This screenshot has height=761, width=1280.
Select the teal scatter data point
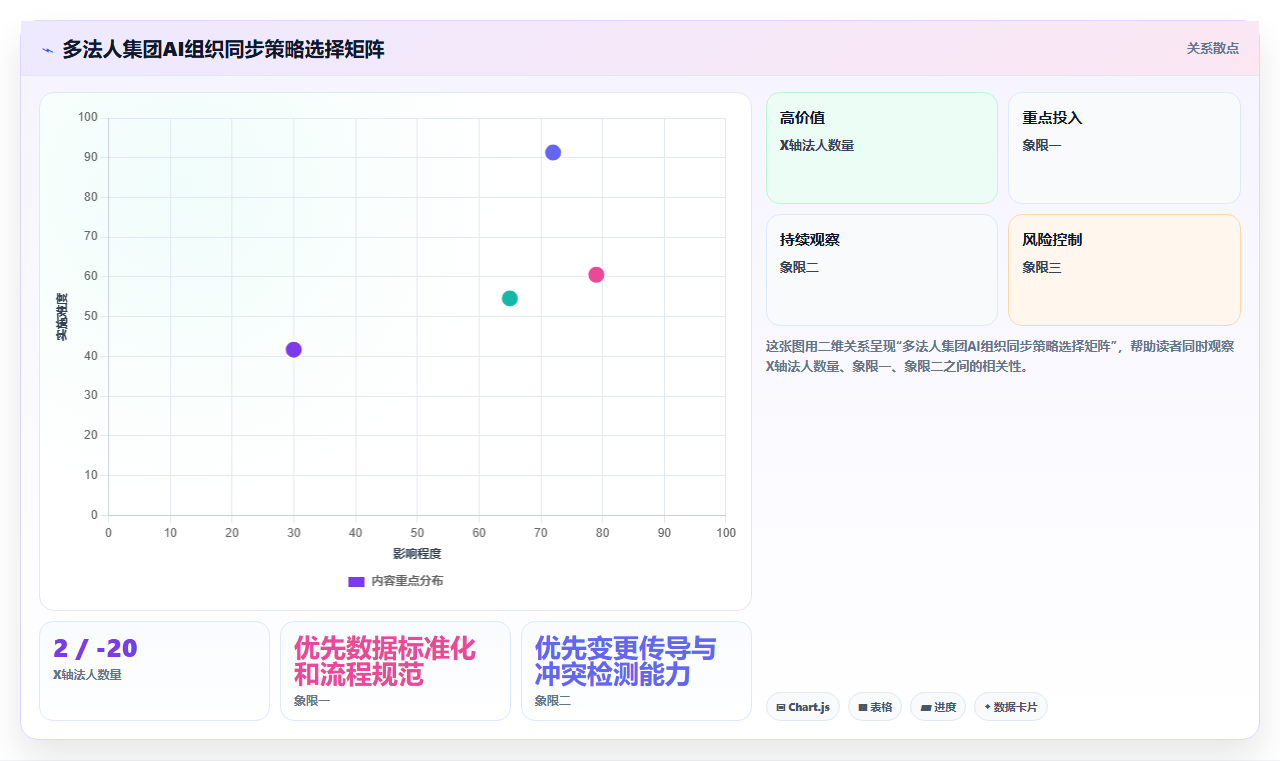(510, 298)
